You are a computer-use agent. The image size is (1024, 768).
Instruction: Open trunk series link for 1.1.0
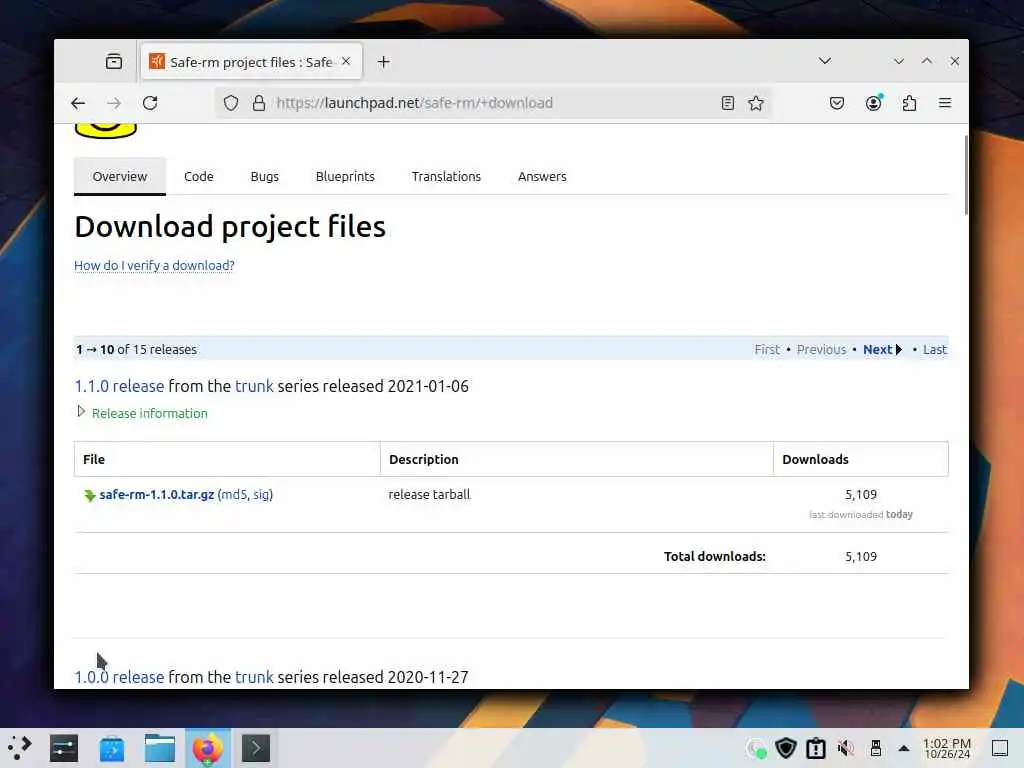click(254, 386)
